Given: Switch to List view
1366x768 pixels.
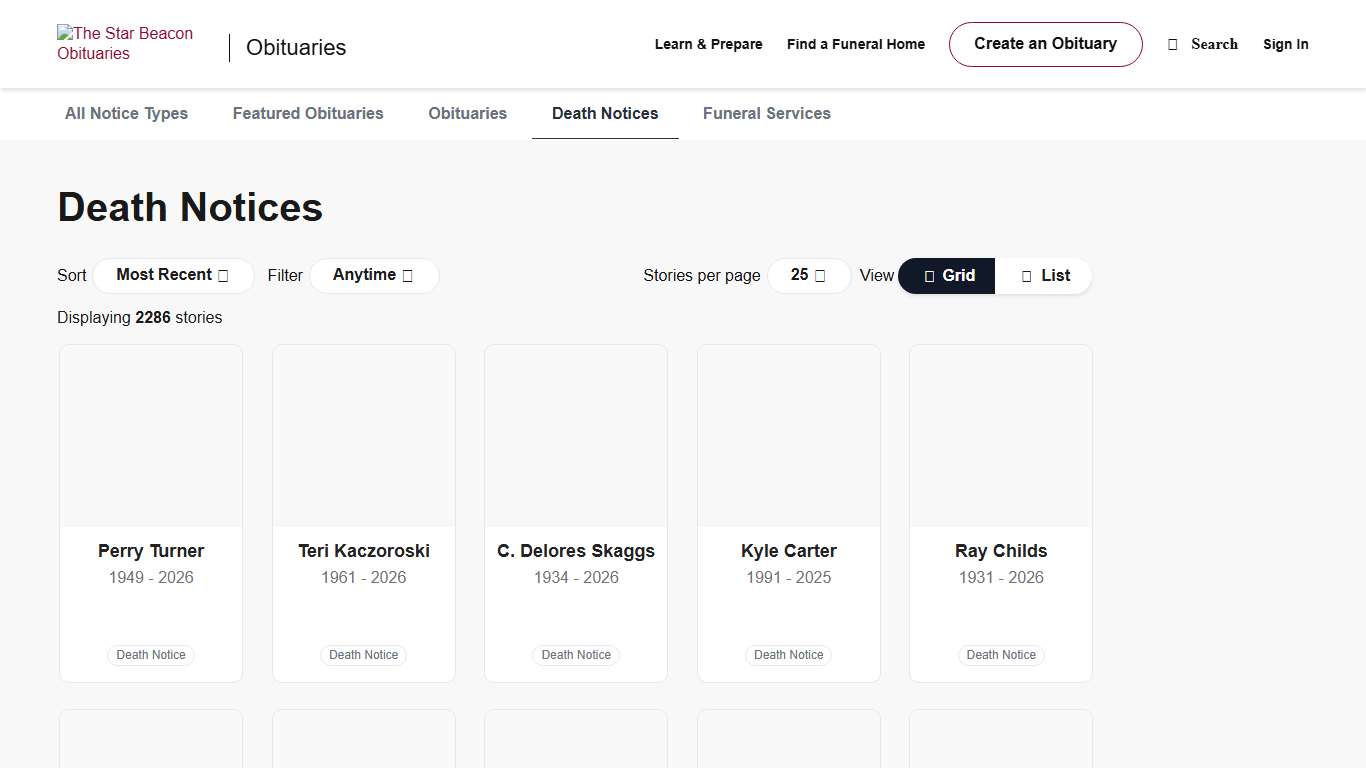Looking at the screenshot, I should click(1044, 276).
